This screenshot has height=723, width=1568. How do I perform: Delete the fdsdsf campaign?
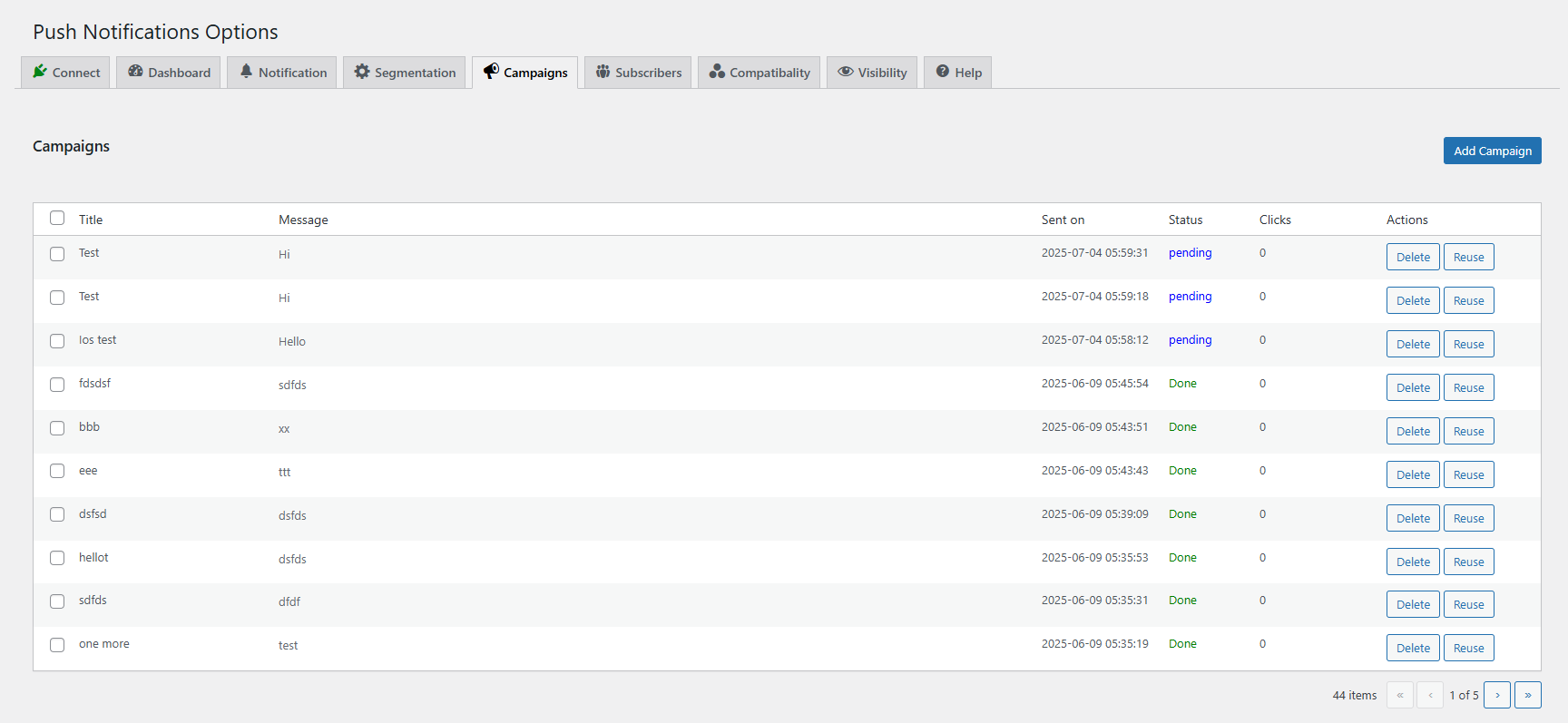pyautogui.click(x=1413, y=386)
